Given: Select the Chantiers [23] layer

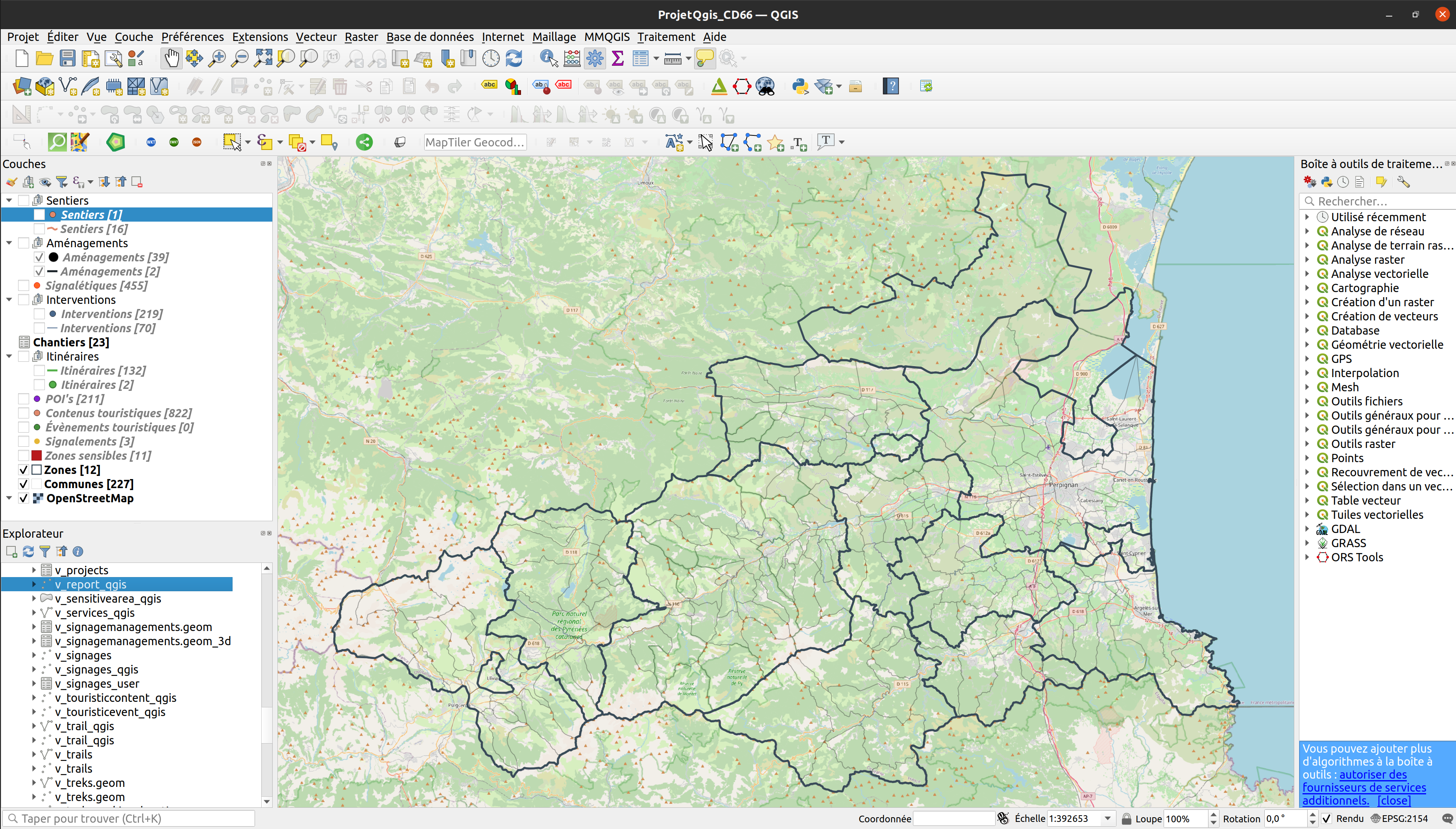Looking at the screenshot, I should click(x=70, y=342).
